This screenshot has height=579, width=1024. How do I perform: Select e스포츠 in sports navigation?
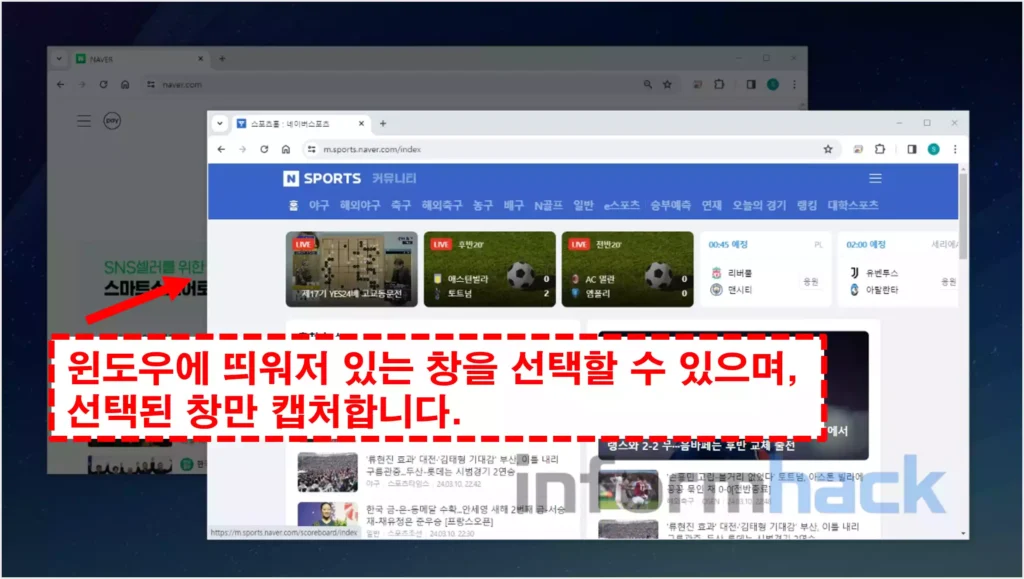click(x=622, y=206)
